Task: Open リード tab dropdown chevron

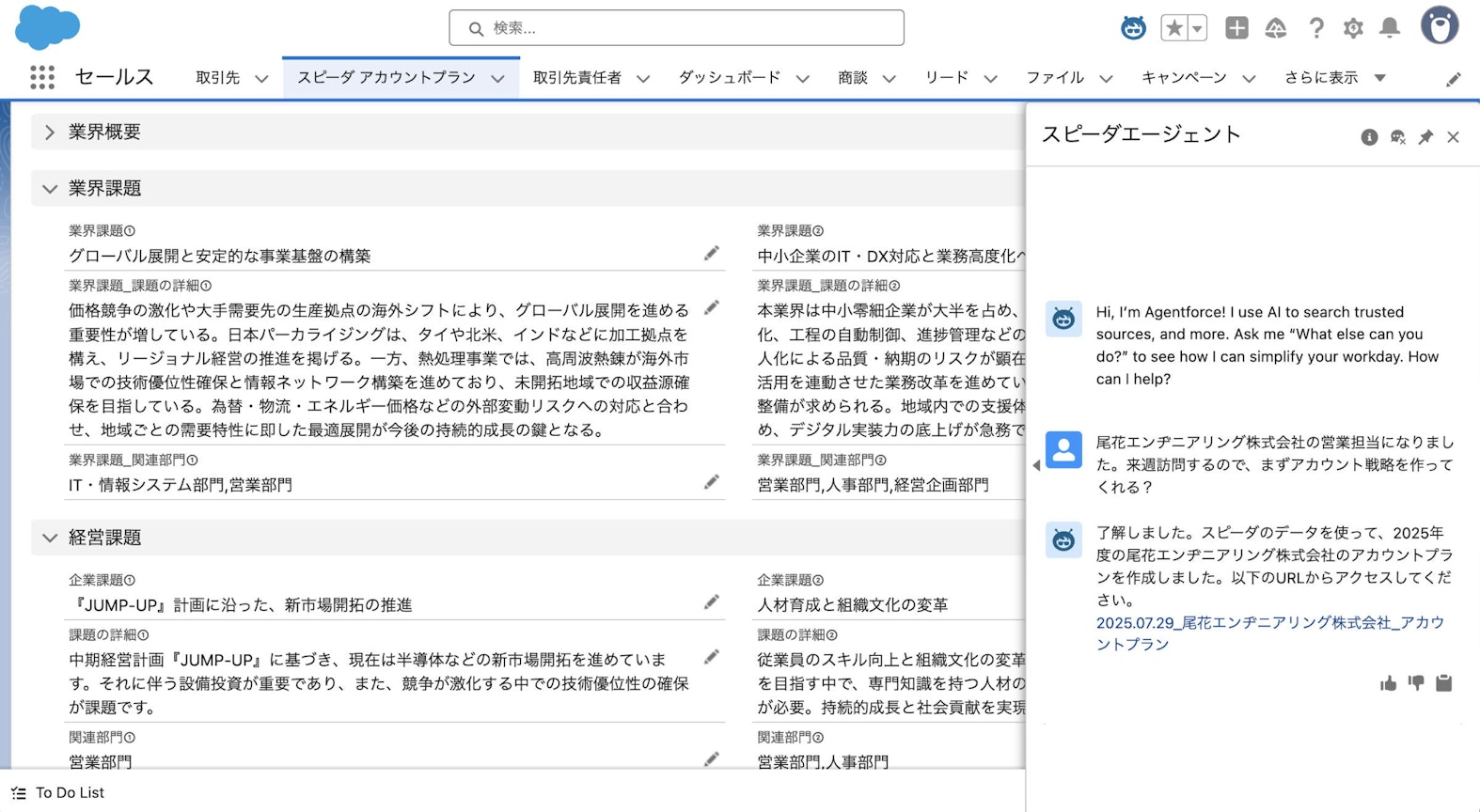Action: click(990, 79)
